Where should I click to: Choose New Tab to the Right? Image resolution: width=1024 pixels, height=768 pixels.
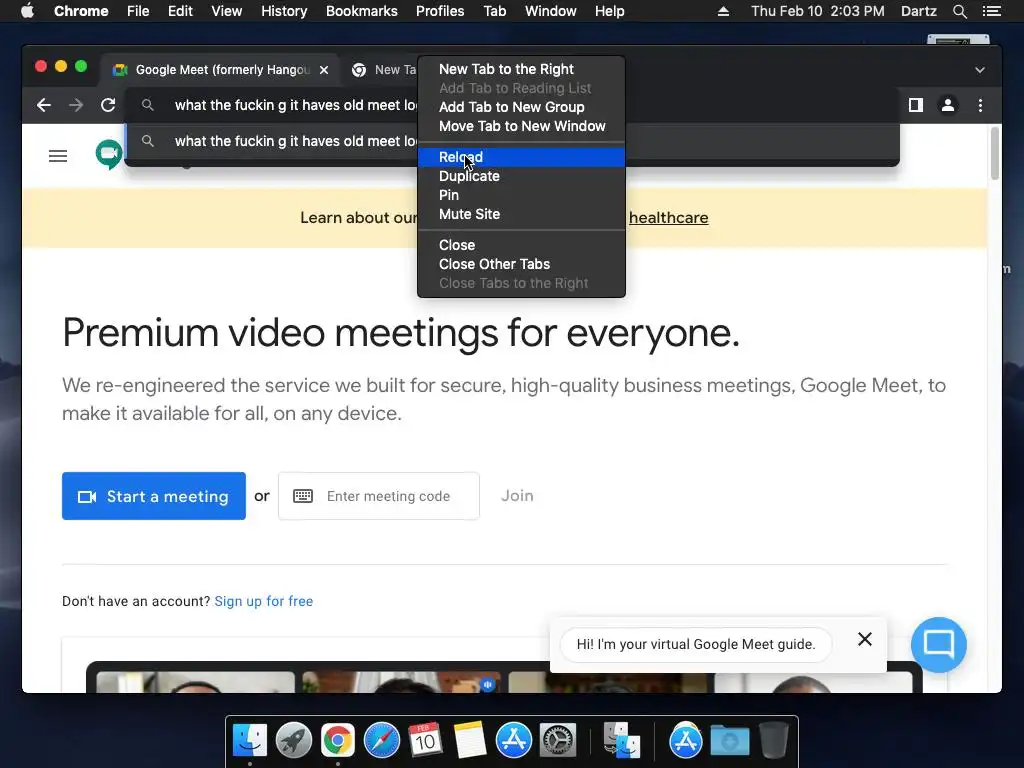coord(521,69)
